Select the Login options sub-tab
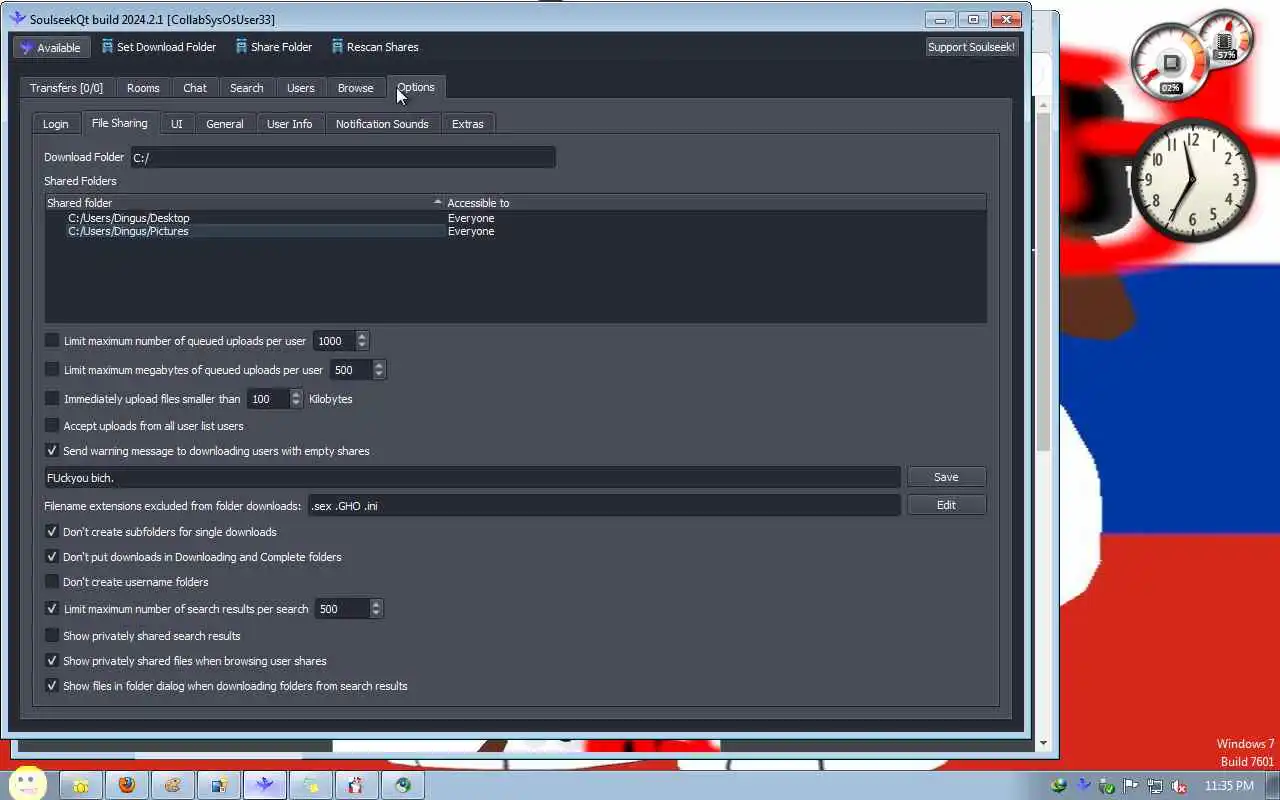The width and height of the screenshot is (1280, 800). 56,124
